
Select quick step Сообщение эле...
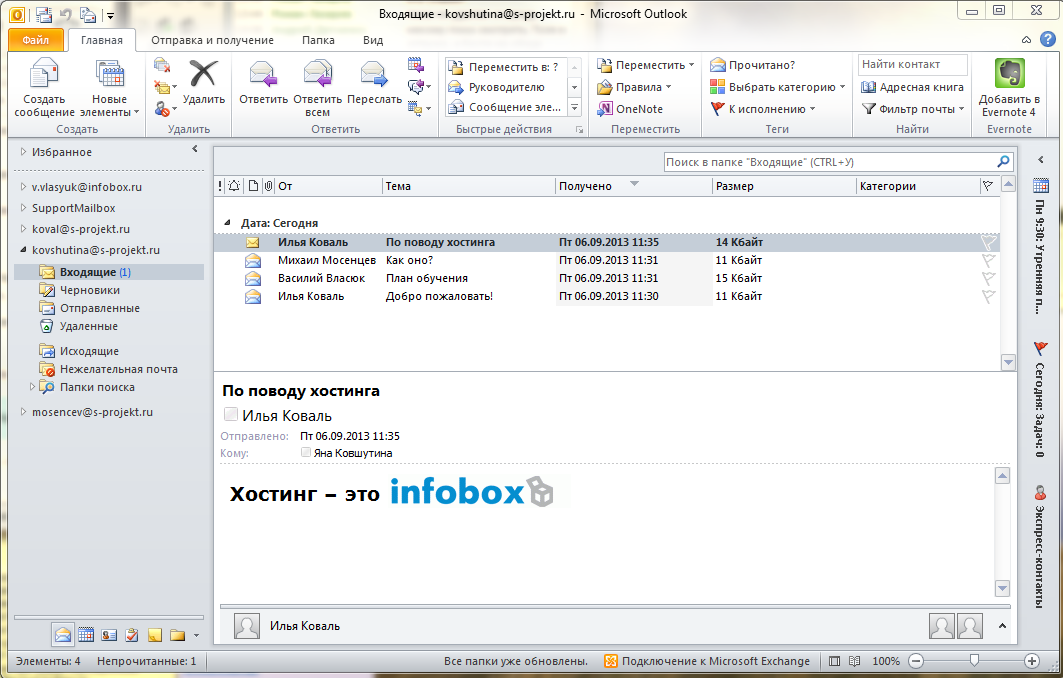[504, 107]
